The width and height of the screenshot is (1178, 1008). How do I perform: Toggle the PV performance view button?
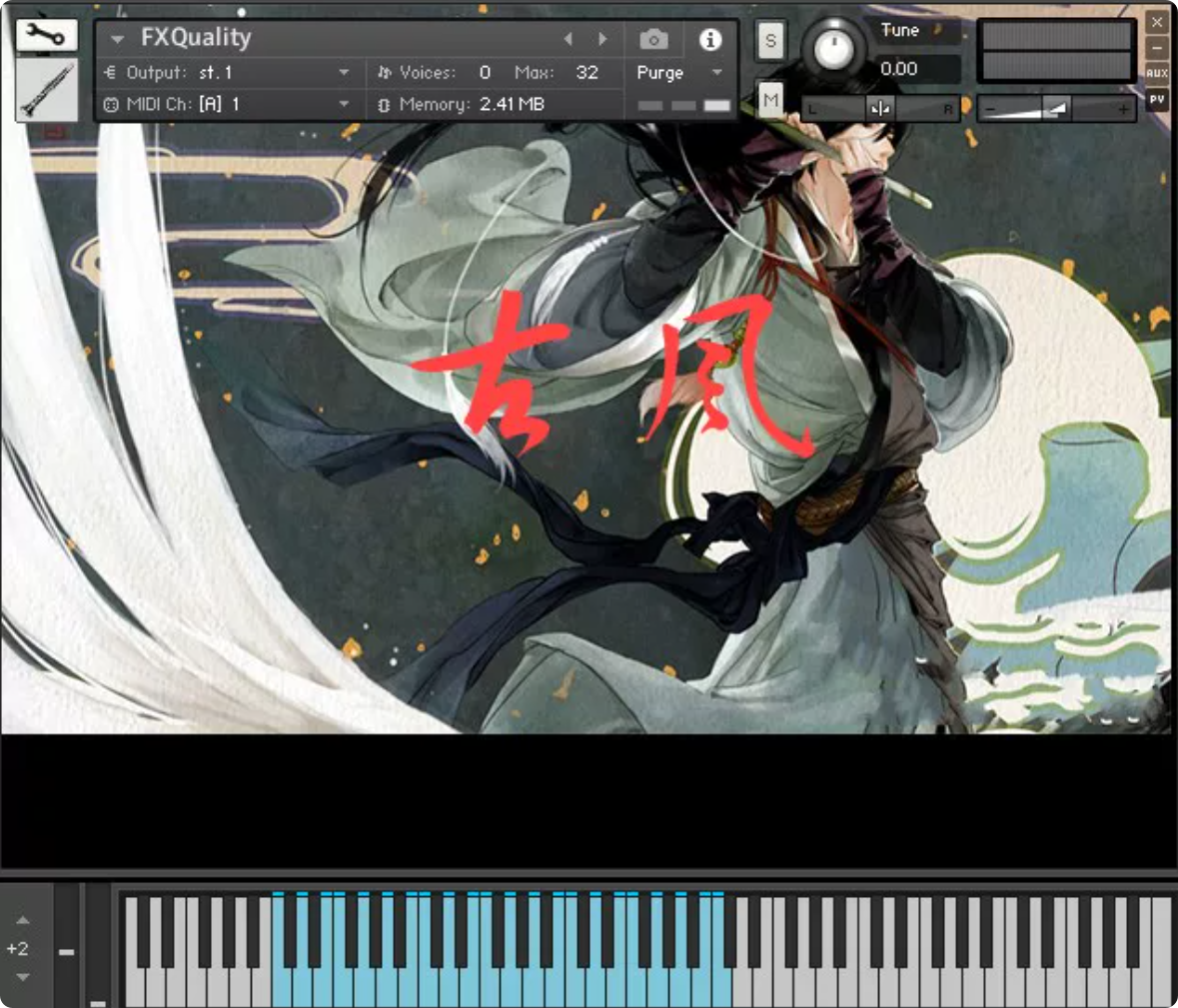coord(1157,98)
